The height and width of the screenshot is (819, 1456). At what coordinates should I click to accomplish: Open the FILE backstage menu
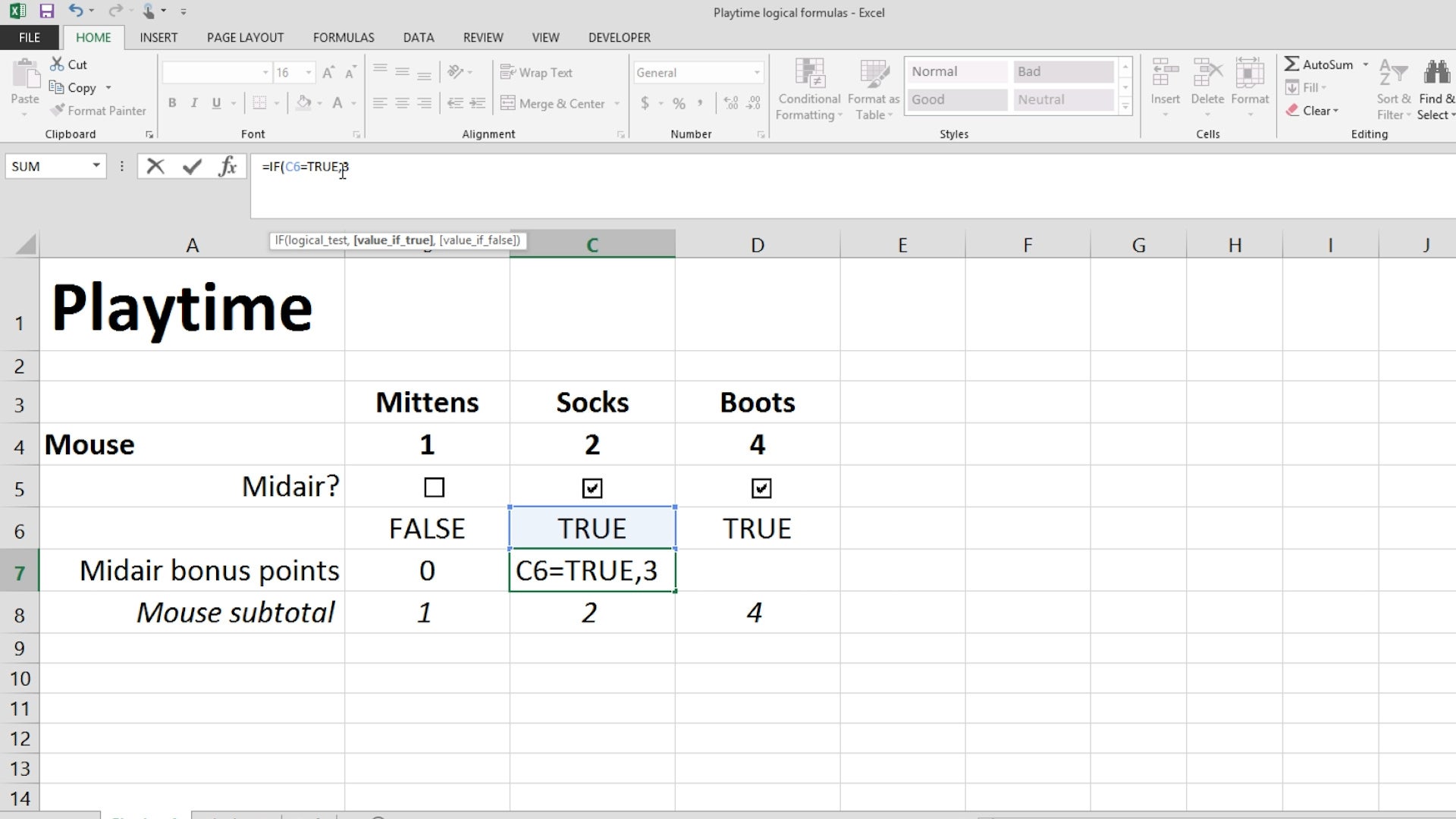(30, 37)
